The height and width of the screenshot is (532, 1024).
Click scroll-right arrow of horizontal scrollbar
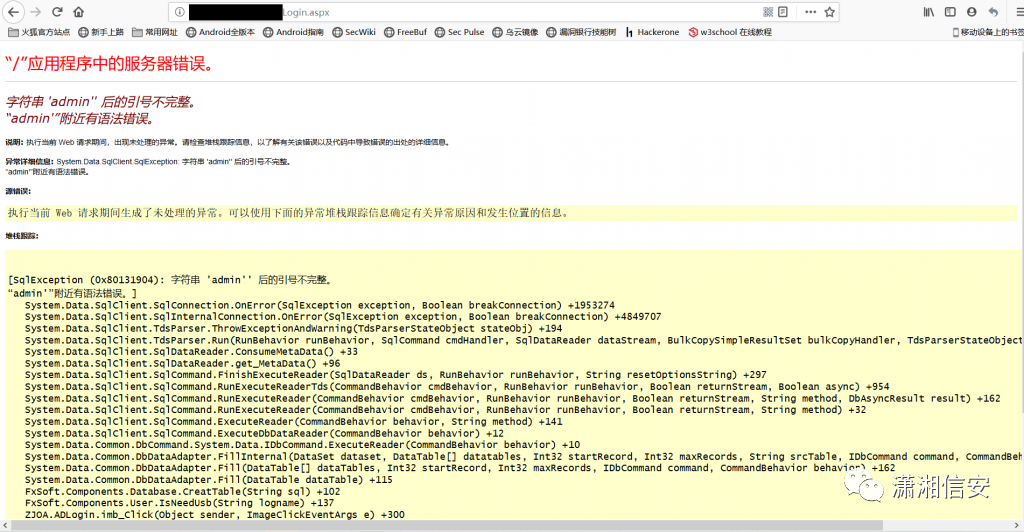pos(1016,525)
